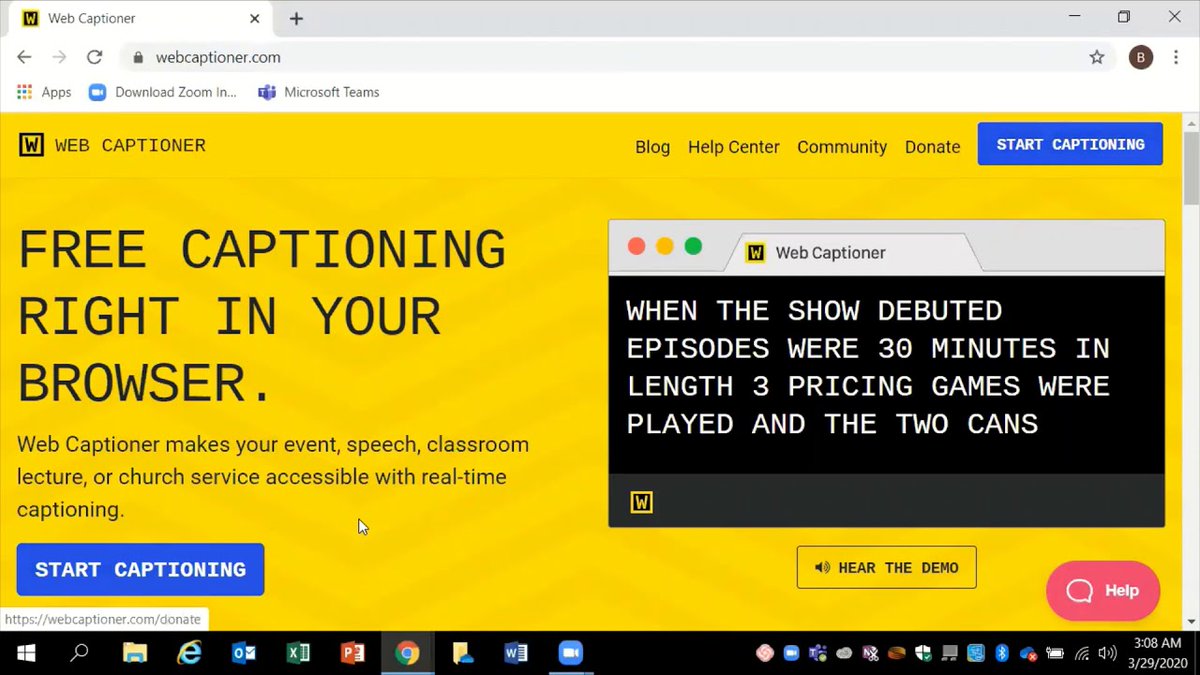Click the Windows Security shield tray icon
1200x675 pixels.
point(923,653)
